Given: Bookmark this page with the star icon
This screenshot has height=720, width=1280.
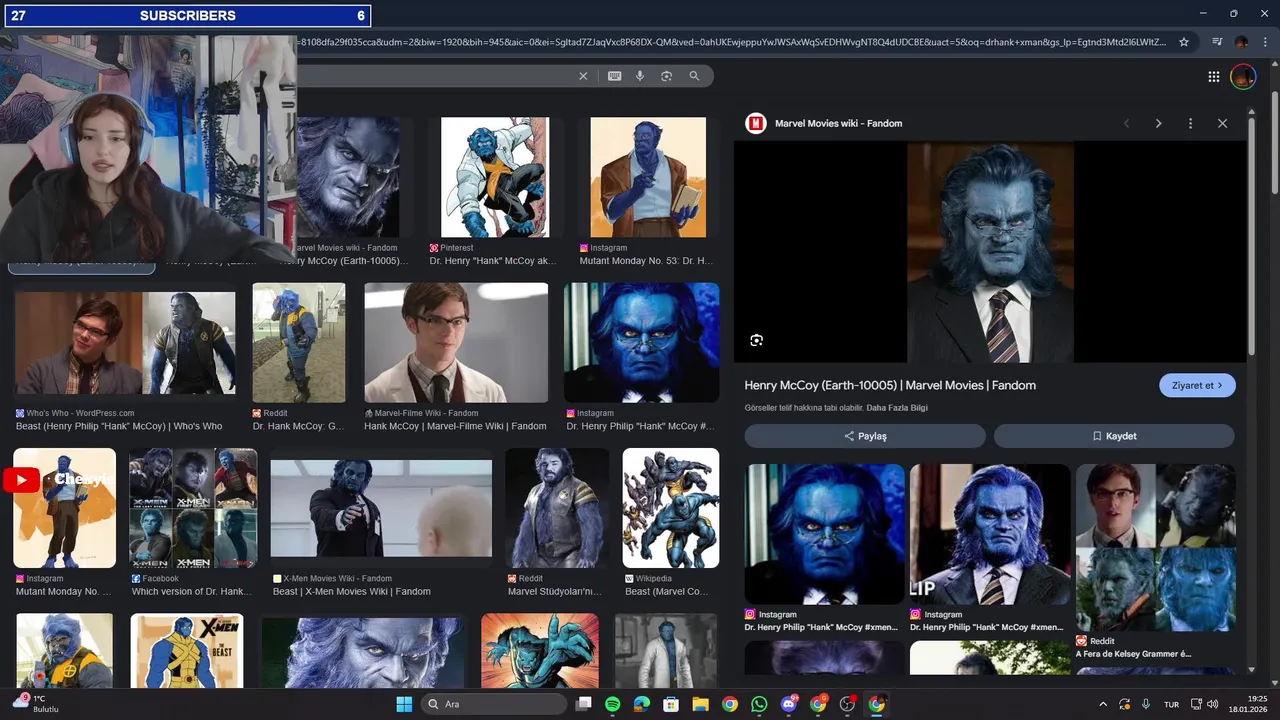Looking at the screenshot, I should tap(1184, 42).
